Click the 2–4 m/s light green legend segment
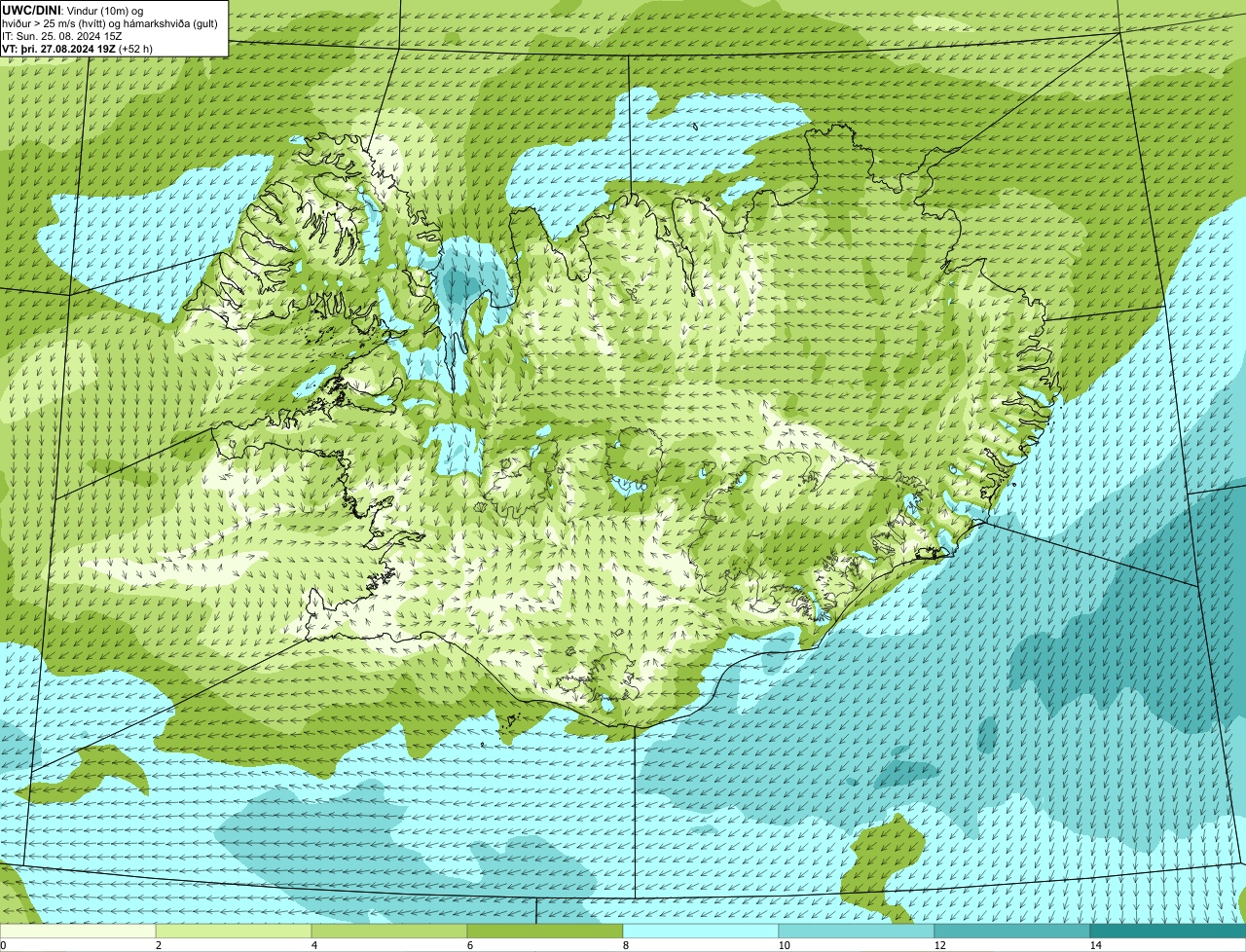1246x952 pixels. (x=234, y=931)
